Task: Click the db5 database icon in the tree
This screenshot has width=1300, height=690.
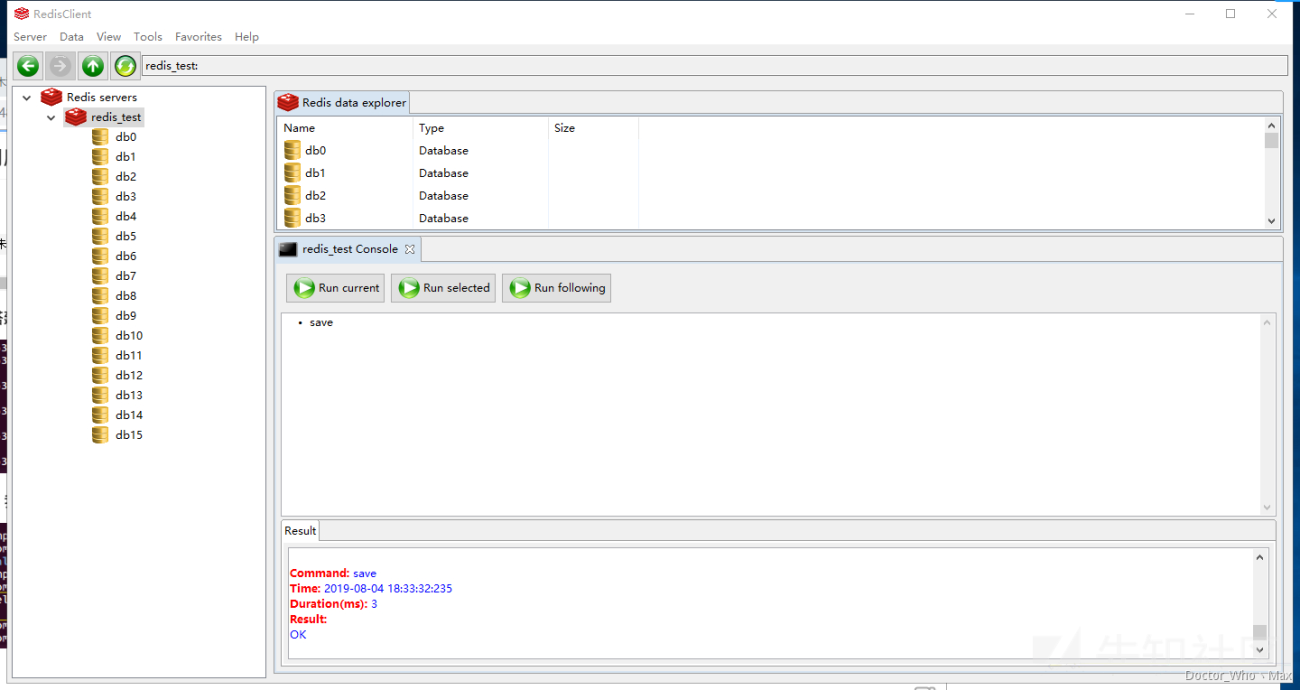Action: (100, 236)
